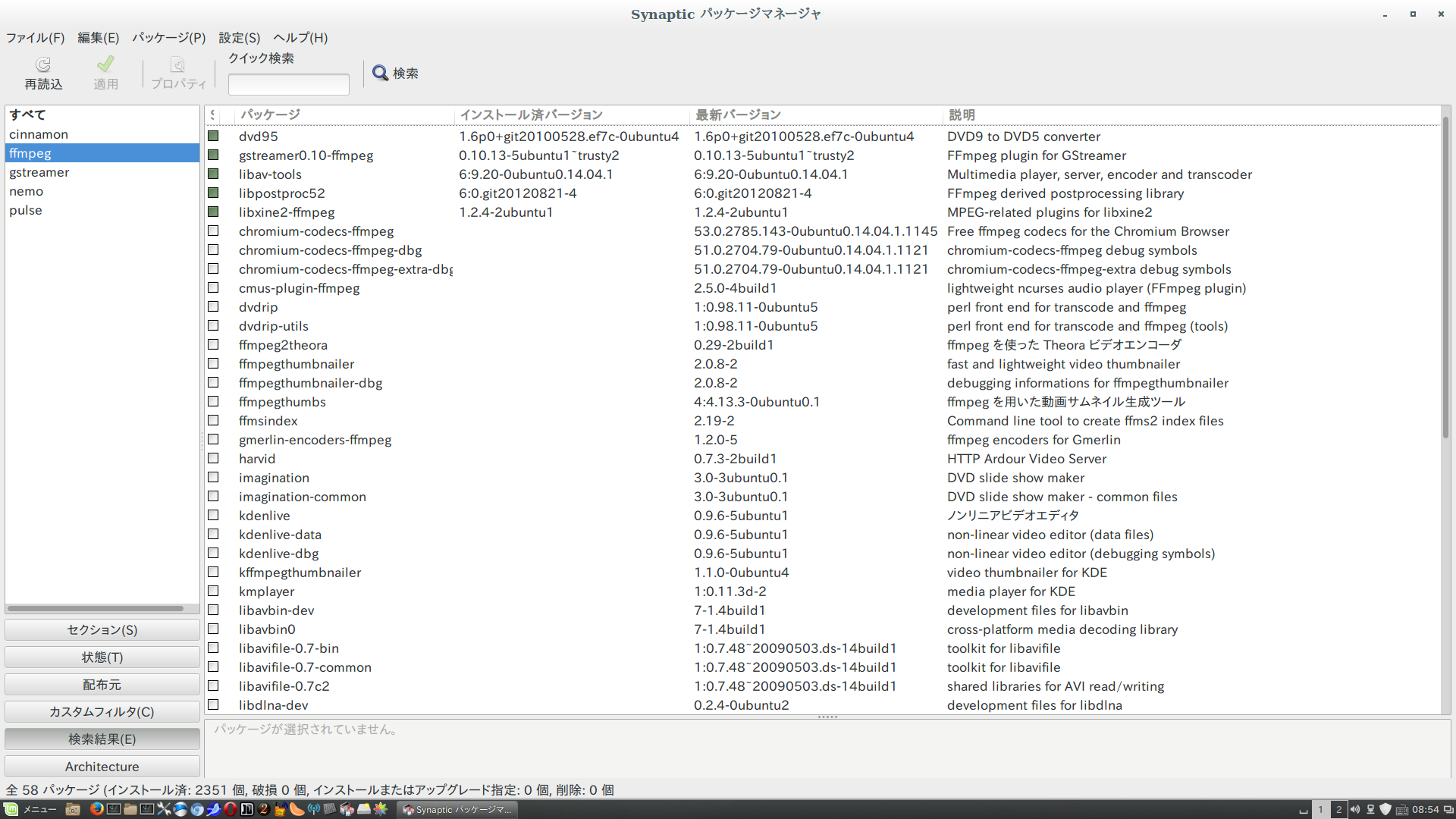Viewport: 1456px width, 819px height.
Task: Open the colorful star launcher icon
Action: [380, 809]
